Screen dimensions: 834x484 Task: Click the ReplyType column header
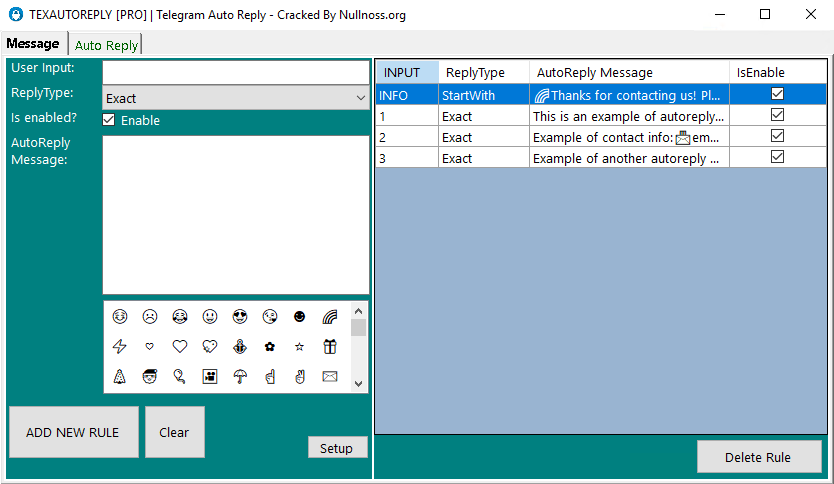click(484, 72)
